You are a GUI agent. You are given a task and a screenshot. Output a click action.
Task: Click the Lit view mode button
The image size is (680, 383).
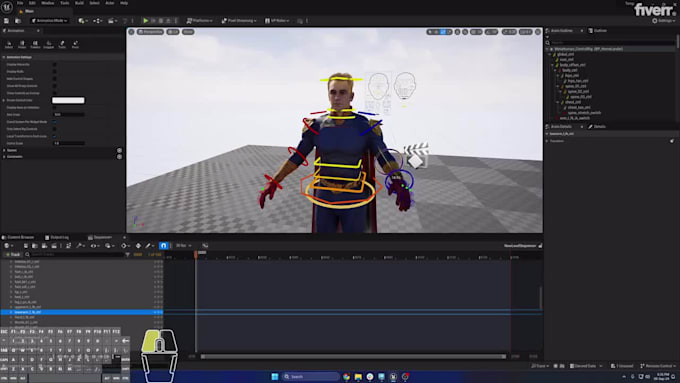point(173,32)
